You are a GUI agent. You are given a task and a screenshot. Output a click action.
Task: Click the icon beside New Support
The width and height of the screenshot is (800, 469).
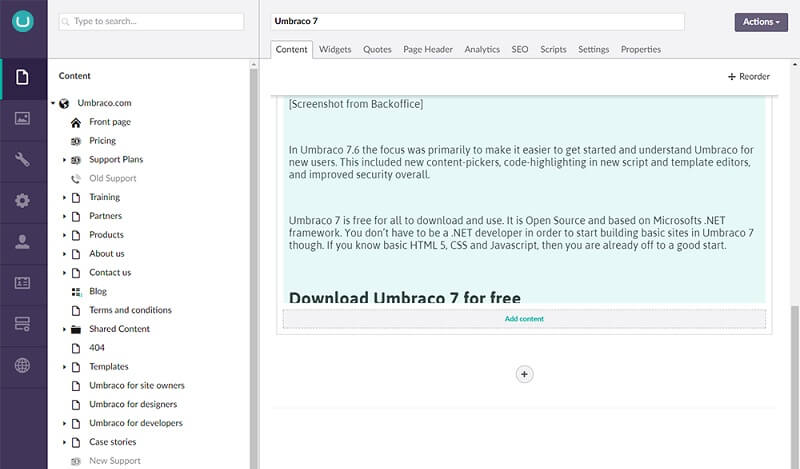point(76,461)
